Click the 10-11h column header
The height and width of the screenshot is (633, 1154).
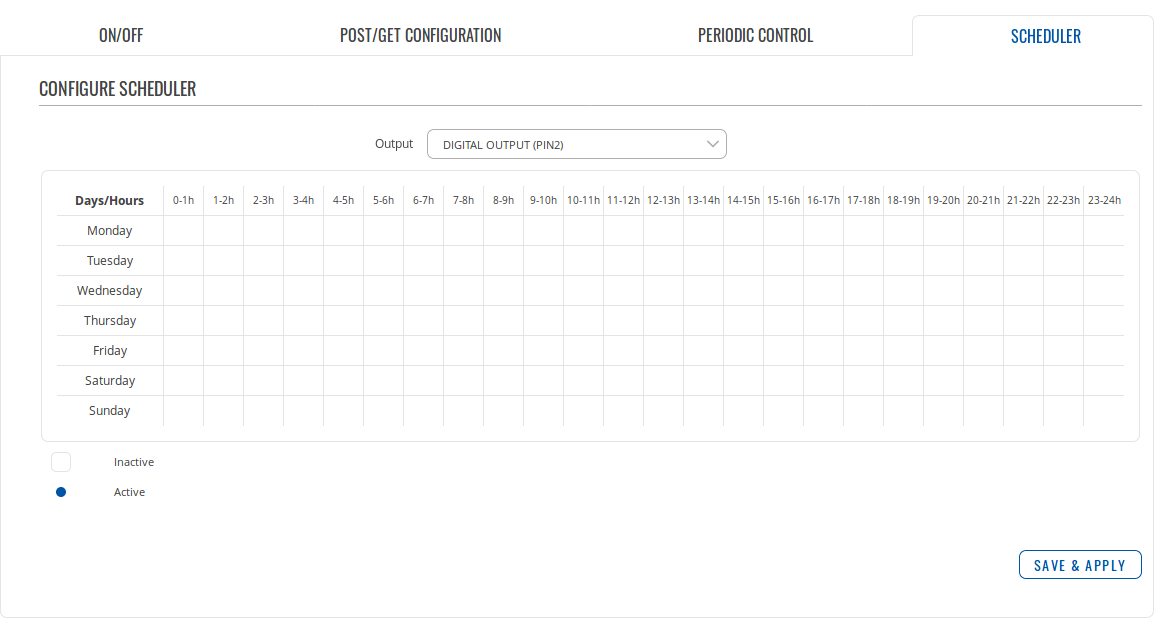583,200
